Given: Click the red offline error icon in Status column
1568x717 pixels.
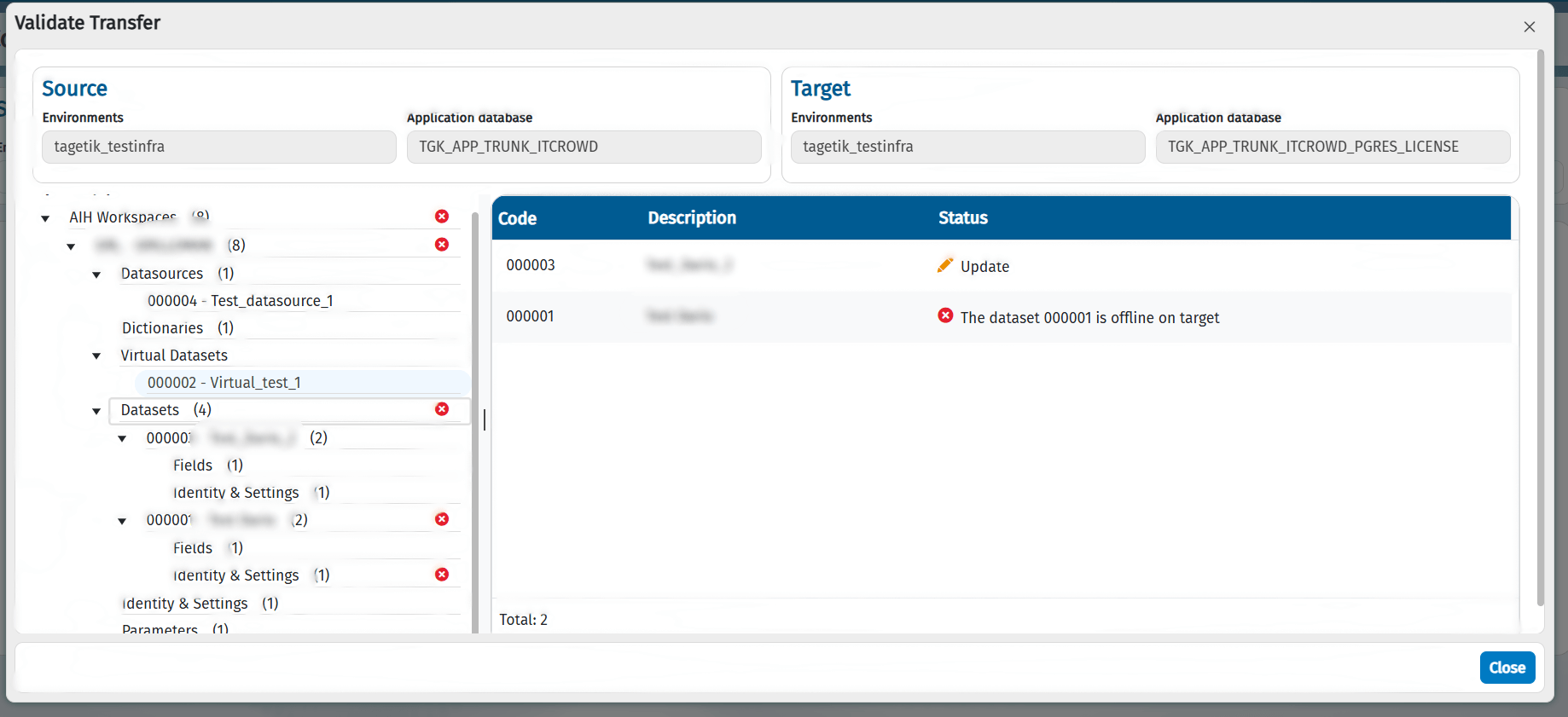Looking at the screenshot, I should (945, 315).
